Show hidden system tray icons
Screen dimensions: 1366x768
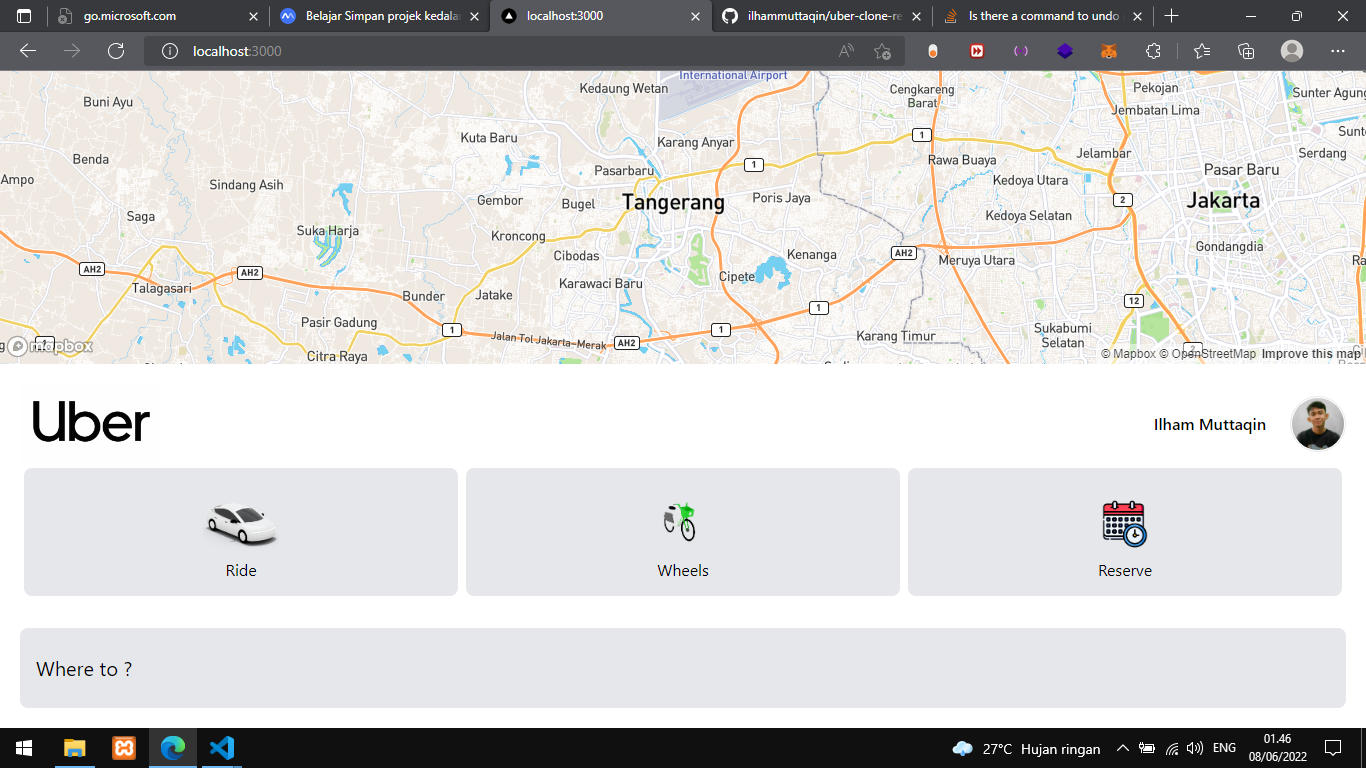pyautogui.click(x=1122, y=748)
